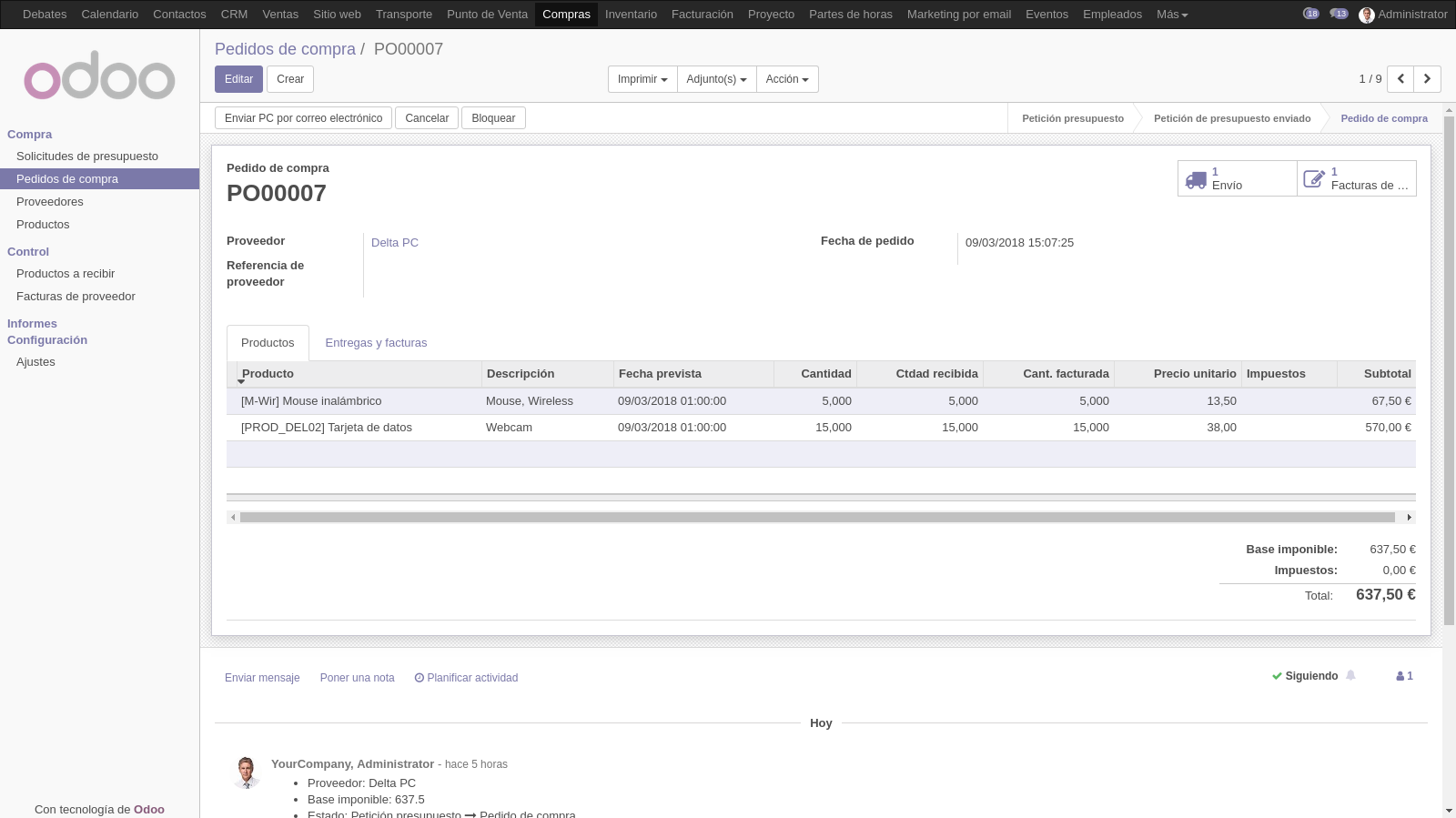
Task: Click the Odoo logo
Action: (x=99, y=79)
